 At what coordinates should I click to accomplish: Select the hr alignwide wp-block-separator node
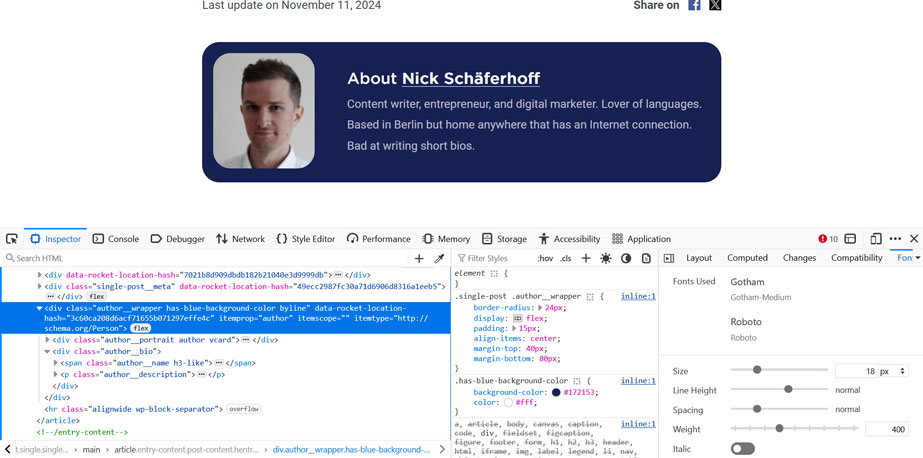[x=134, y=409]
